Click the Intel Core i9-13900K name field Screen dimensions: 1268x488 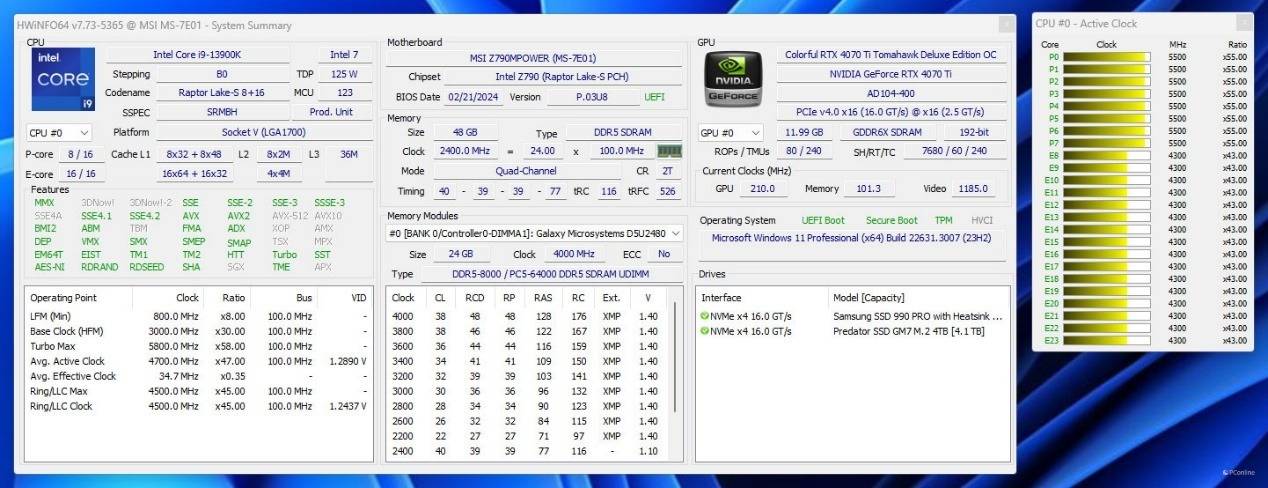198,55
